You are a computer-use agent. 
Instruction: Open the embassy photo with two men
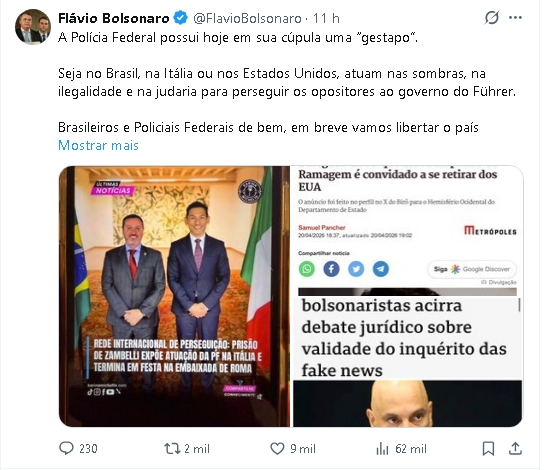[174, 296]
